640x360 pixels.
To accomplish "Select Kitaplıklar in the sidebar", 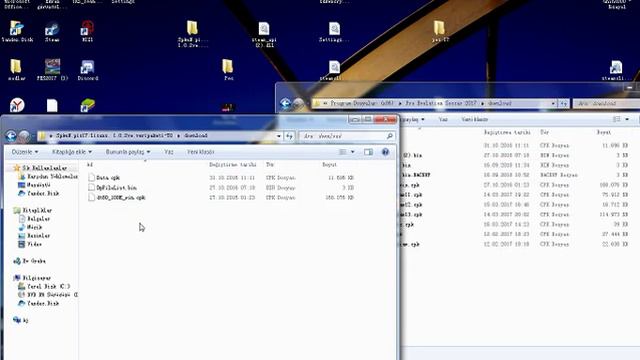I will click(33, 210).
